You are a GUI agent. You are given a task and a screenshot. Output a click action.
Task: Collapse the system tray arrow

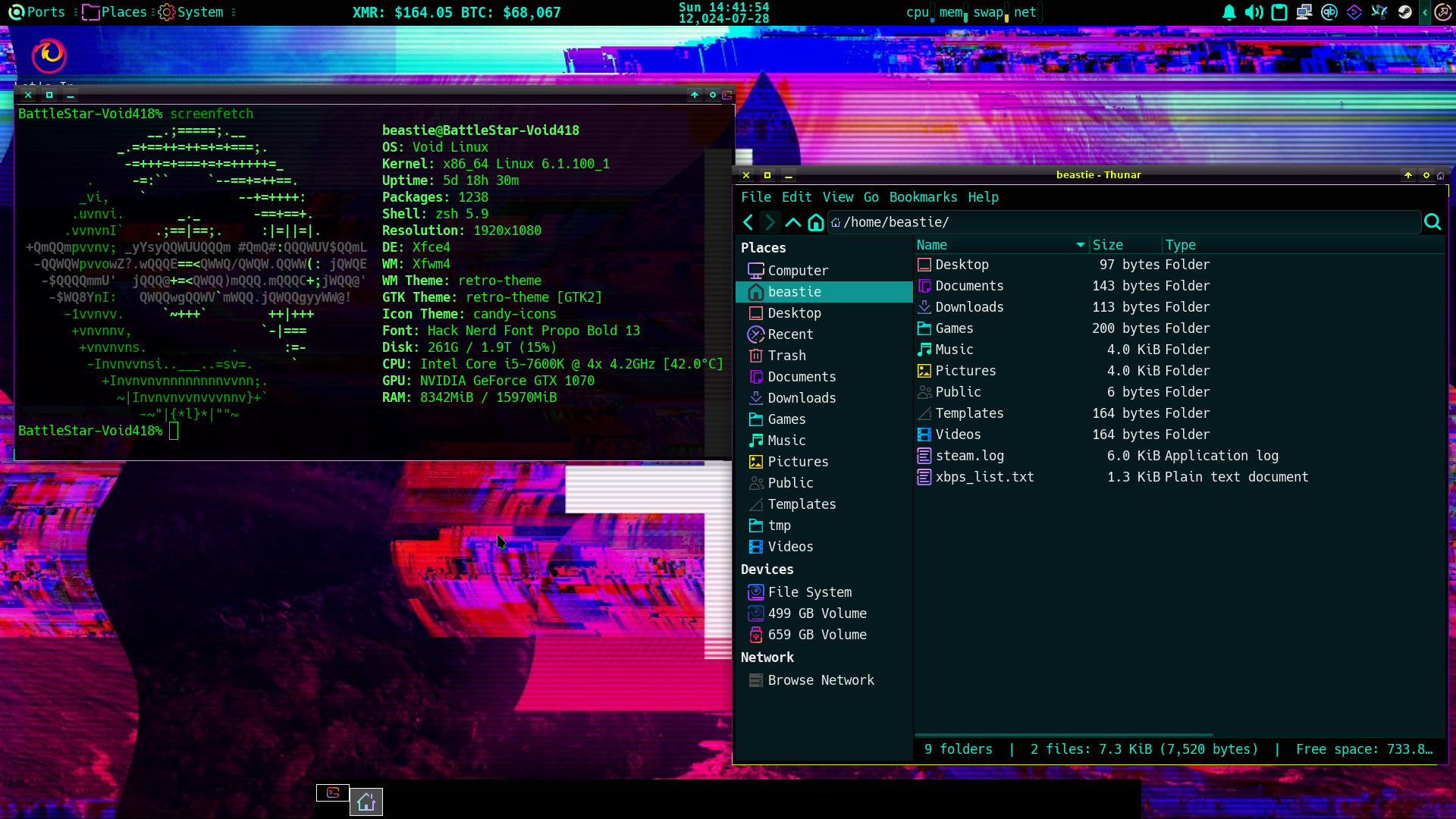pyautogui.click(x=1425, y=12)
